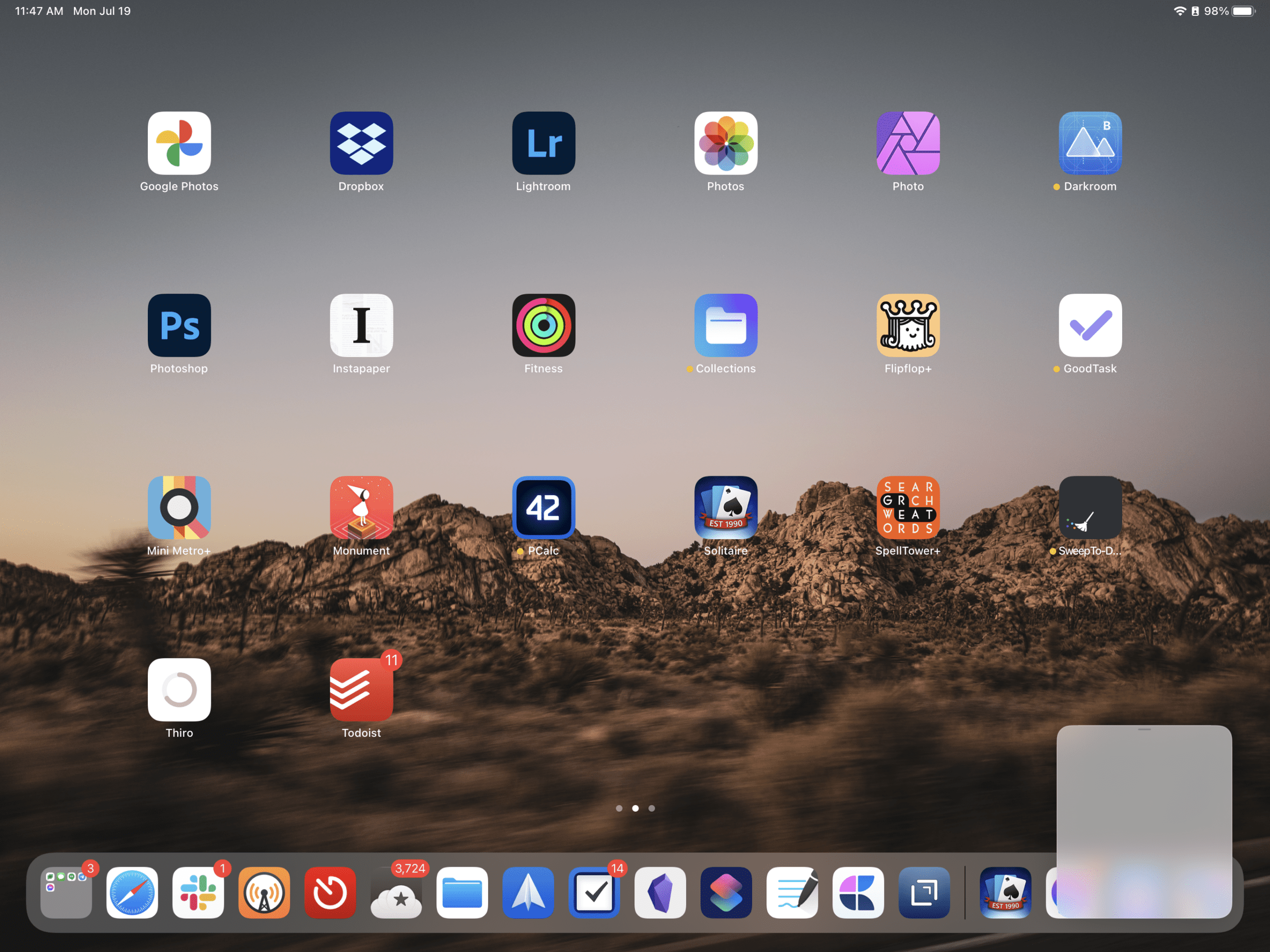Viewport: 1270px width, 952px height.
Task: Open the Lightroom app
Action: point(544,143)
